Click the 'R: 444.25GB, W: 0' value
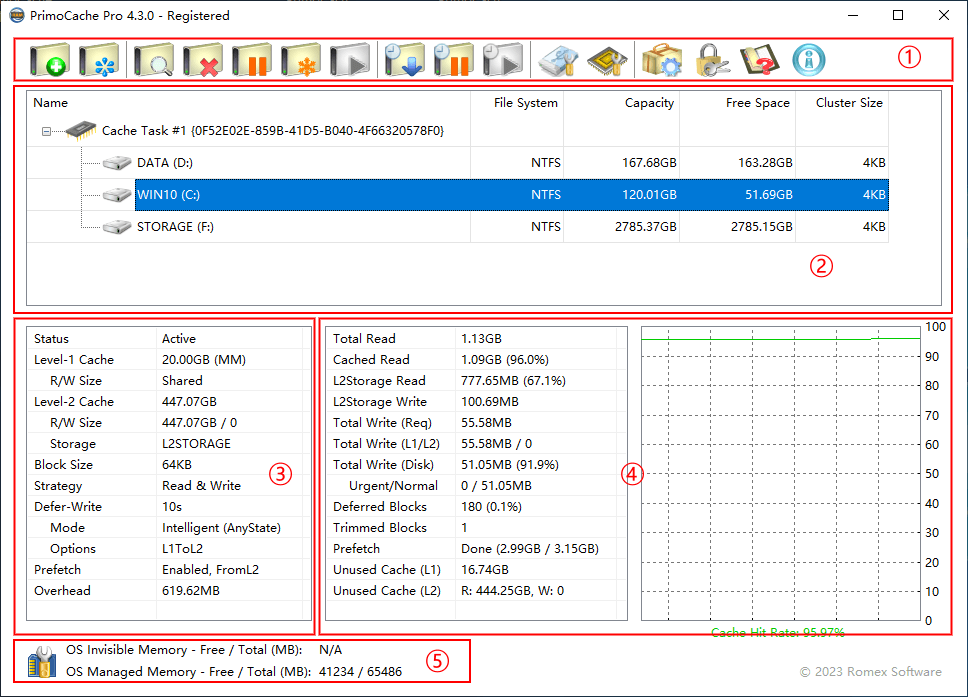 [x=512, y=590]
